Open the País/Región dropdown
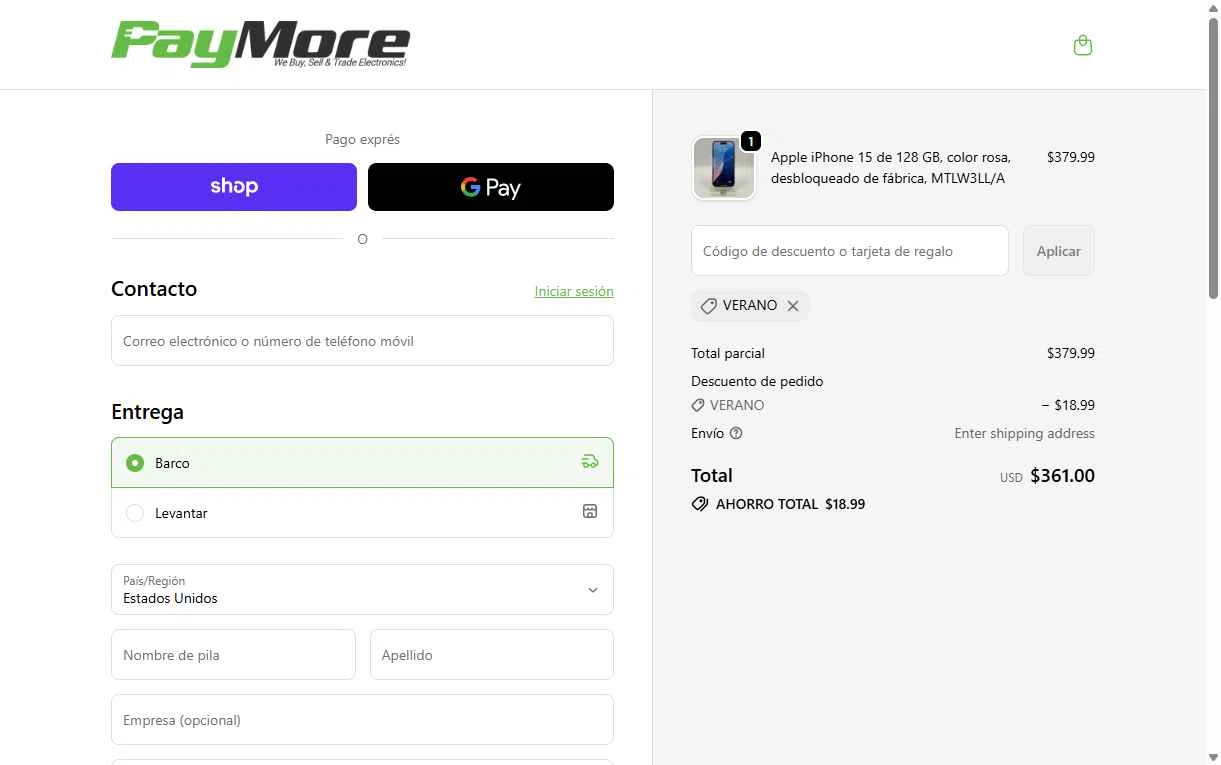 point(362,590)
